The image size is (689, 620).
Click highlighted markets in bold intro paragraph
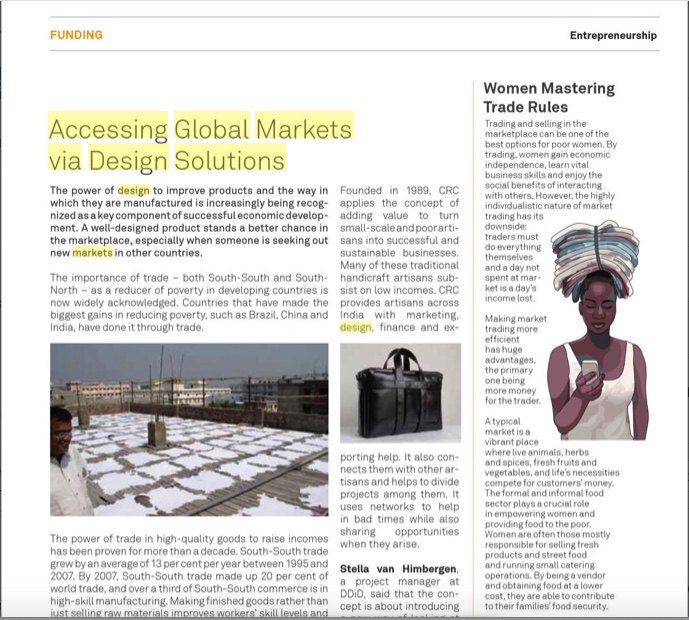pos(92,253)
